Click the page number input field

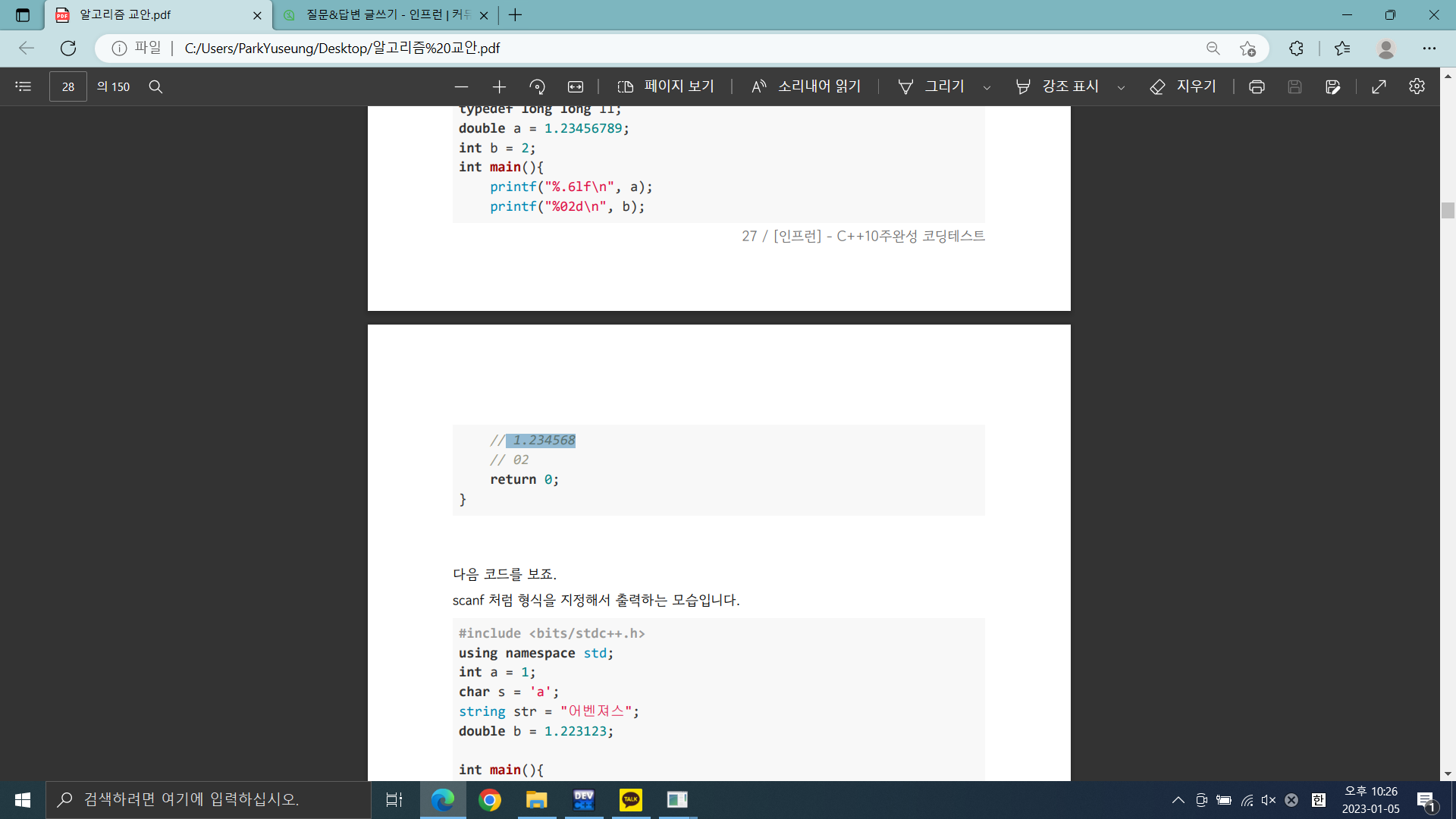coord(68,86)
